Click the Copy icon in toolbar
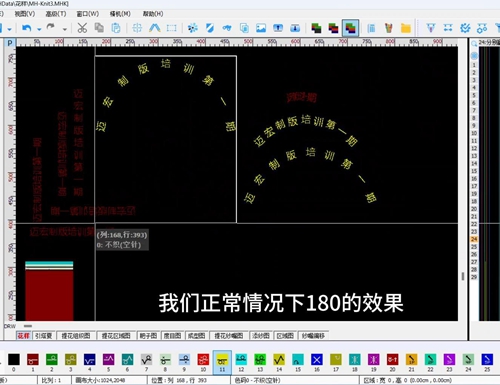 (x=99, y=28)
